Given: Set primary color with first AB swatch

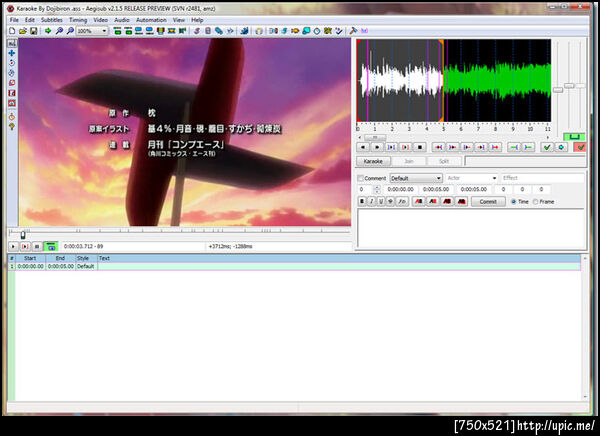Looking at the screenshot, I should (419, 201).
